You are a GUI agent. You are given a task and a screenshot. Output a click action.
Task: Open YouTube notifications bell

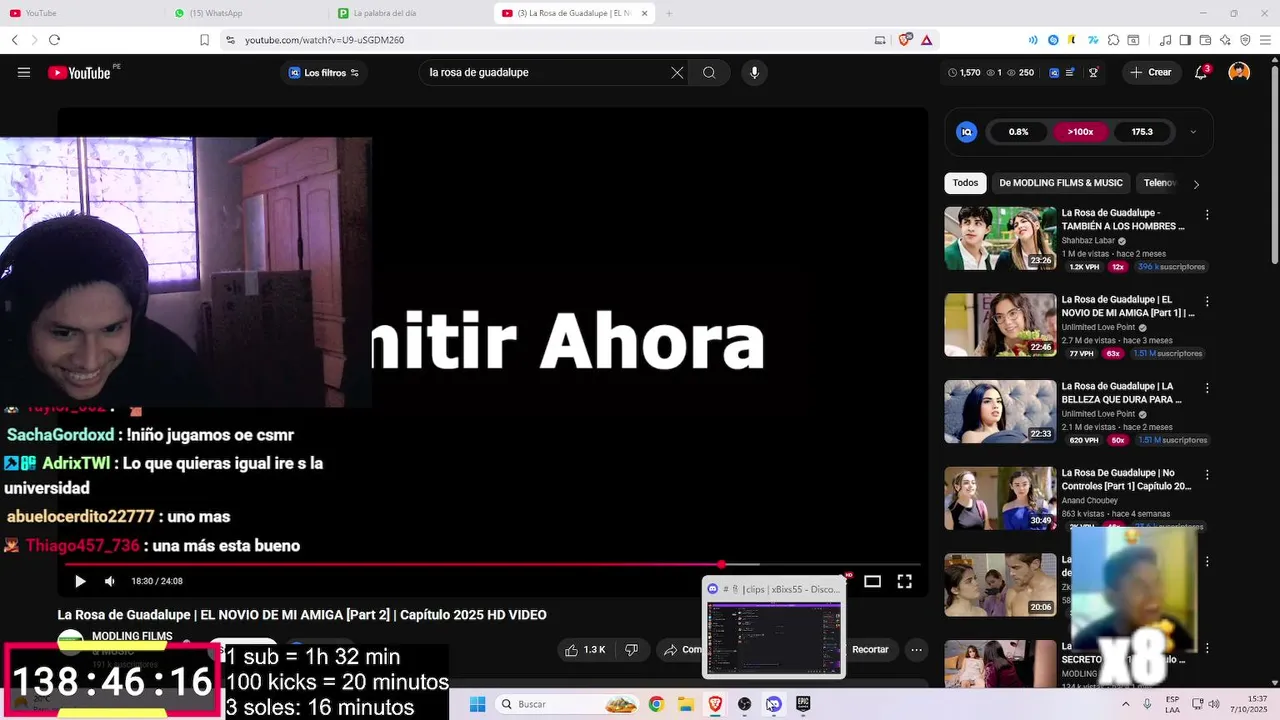click(1202, 72)
